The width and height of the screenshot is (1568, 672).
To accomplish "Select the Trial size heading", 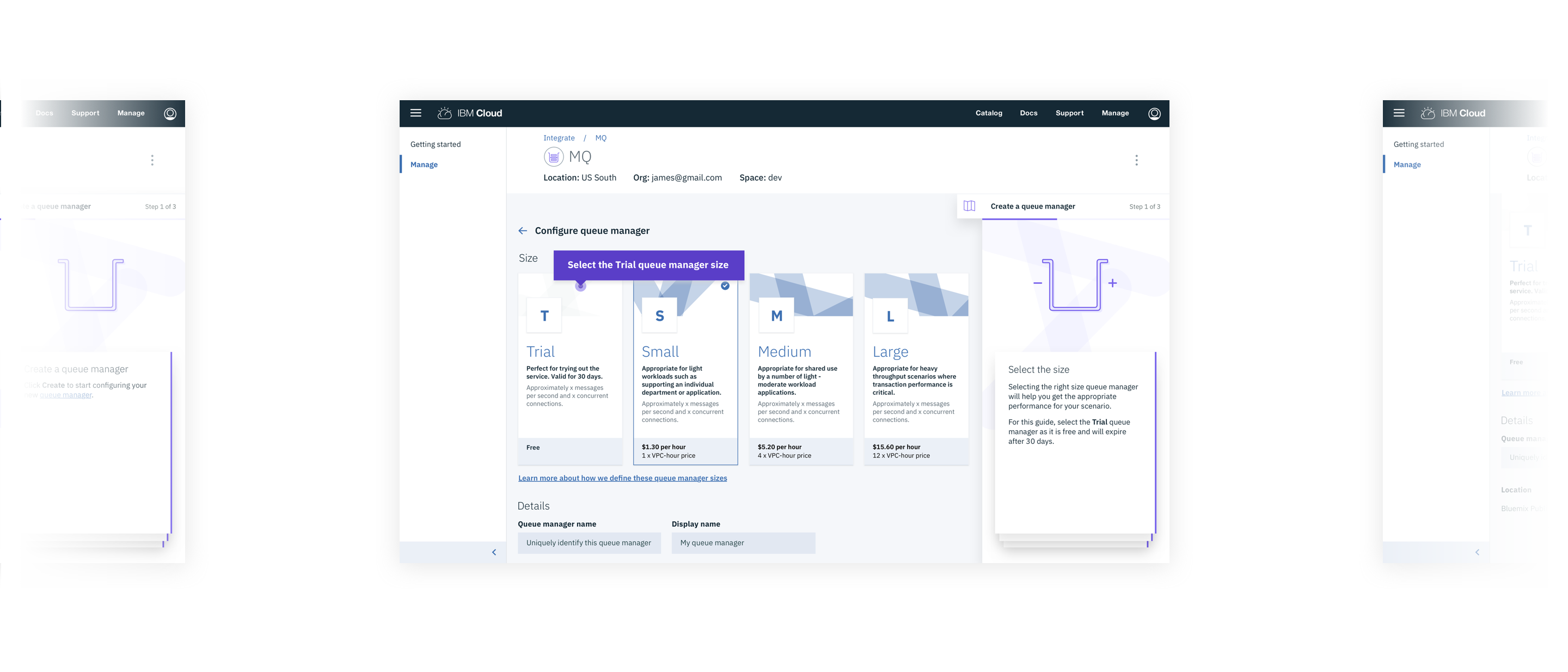I will 540,351.
